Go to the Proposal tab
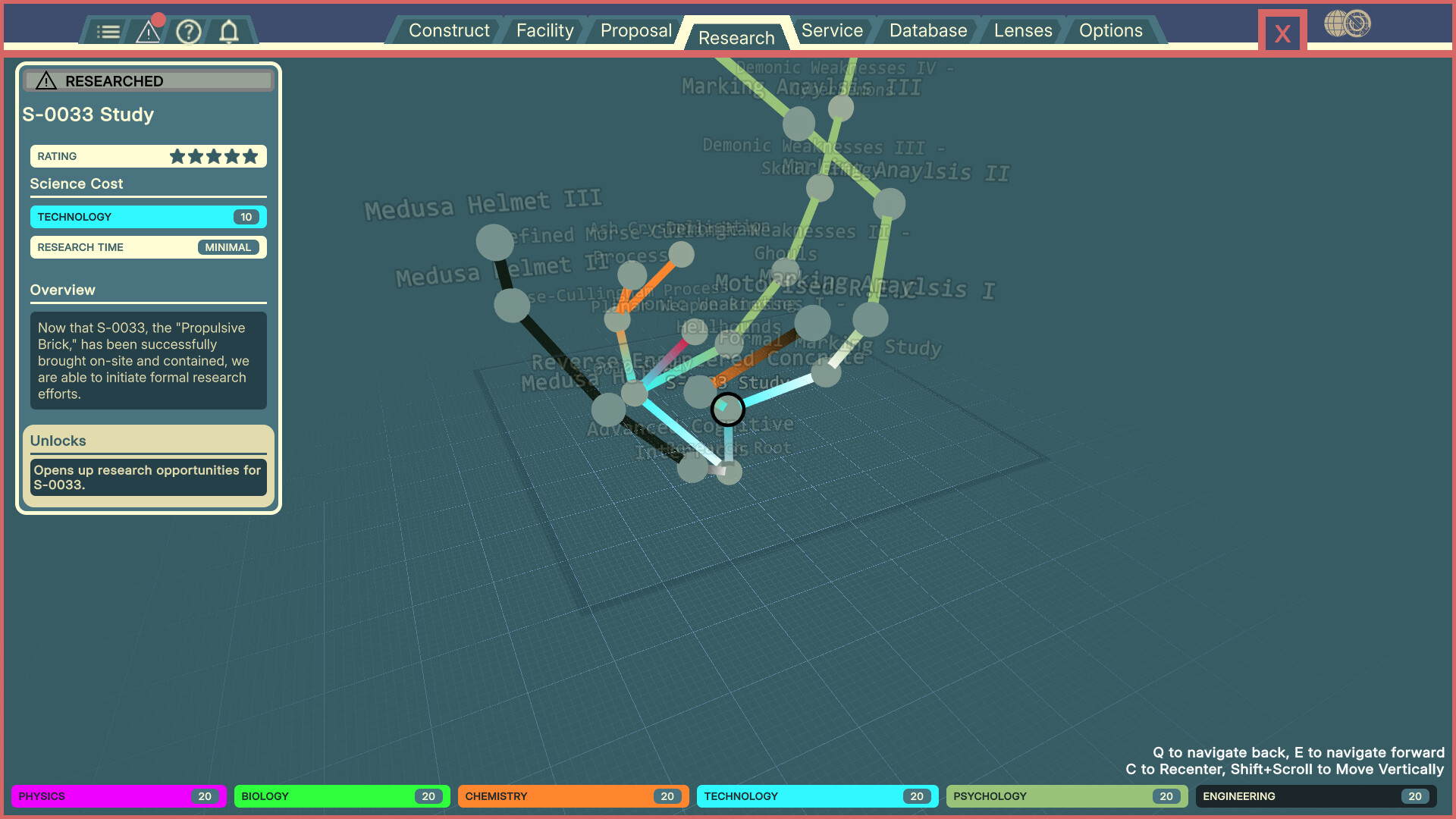 click(x=635, y=31)
